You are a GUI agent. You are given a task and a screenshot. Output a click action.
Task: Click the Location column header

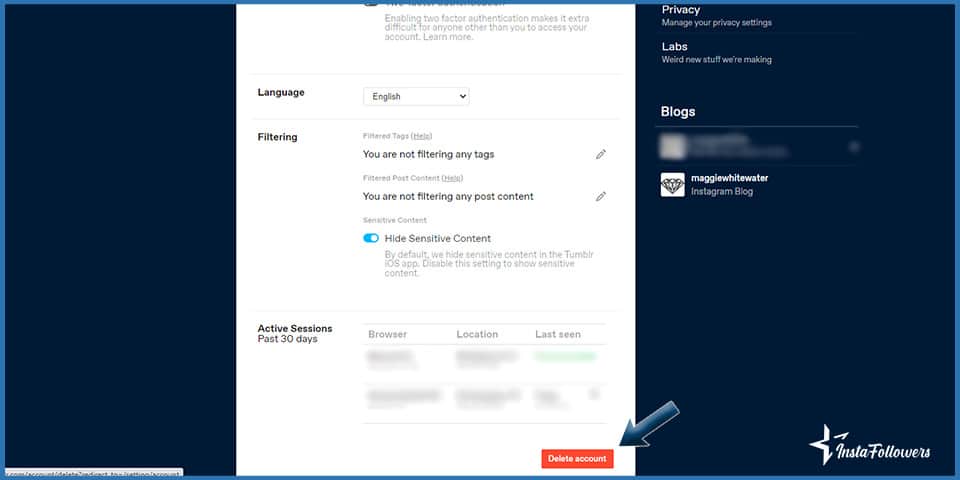click(x=477, y=334)
